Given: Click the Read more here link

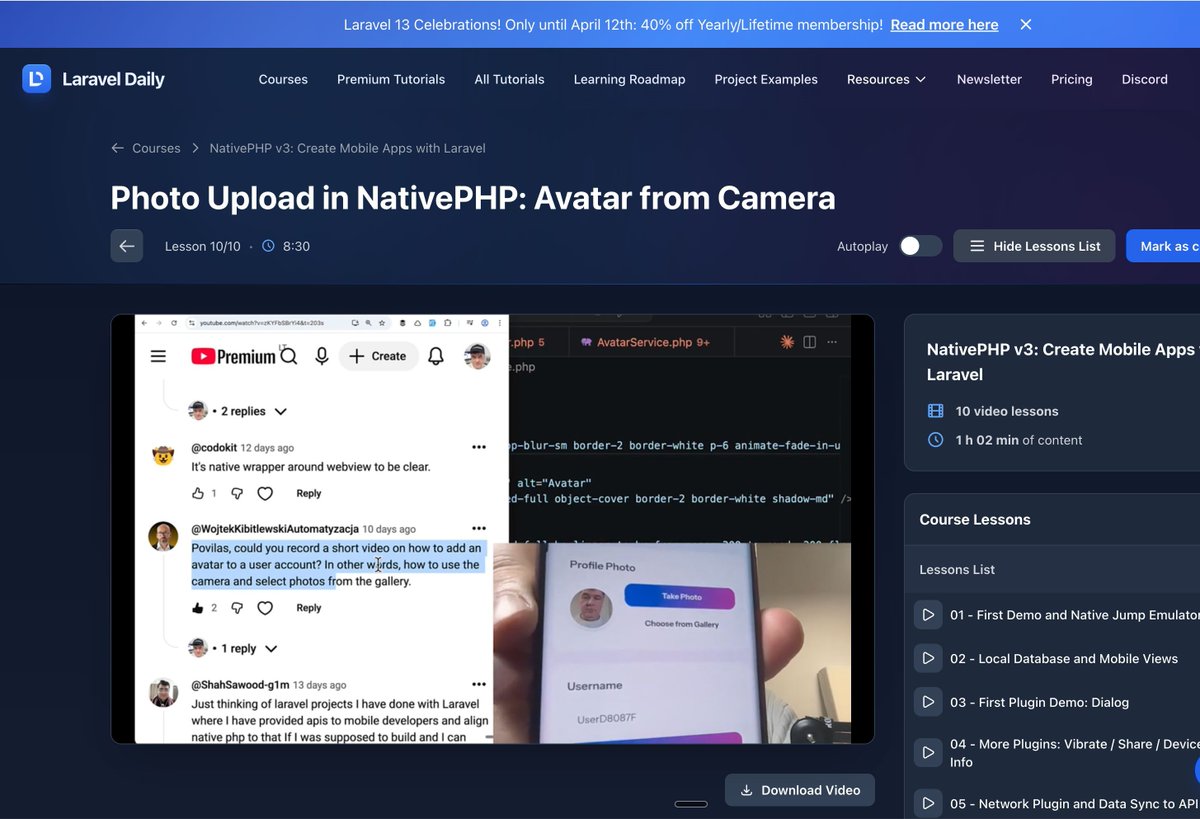Looking at the screenshot, I should pyautogui.click(x=944, y=24).
